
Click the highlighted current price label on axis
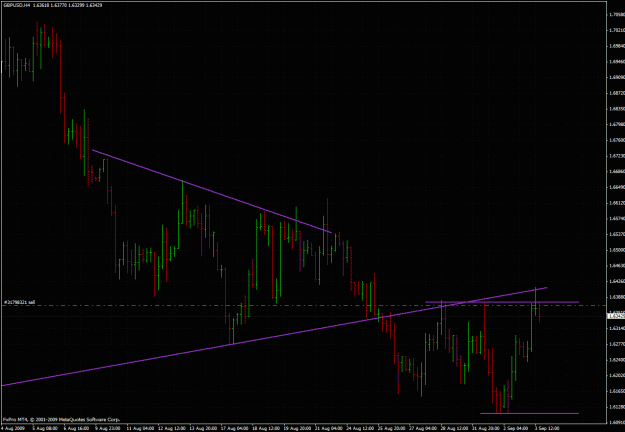click(615, 316)
